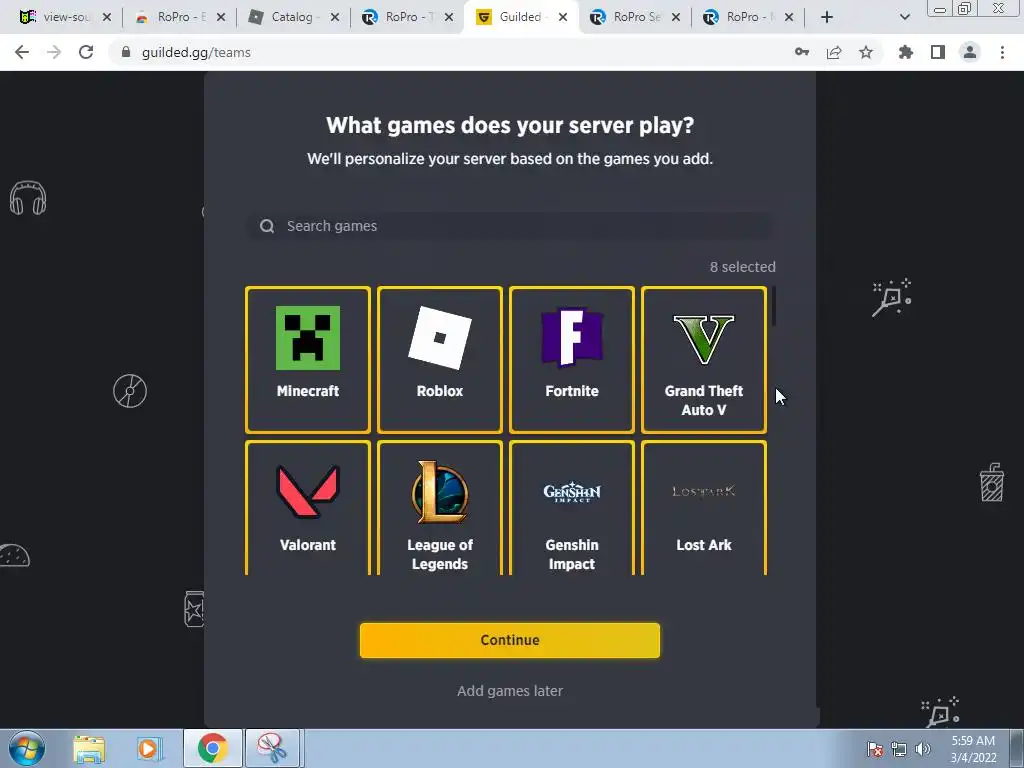This screenshot has height=768, width=1024.
Task: Share this page icon
Action: (834, 52)
